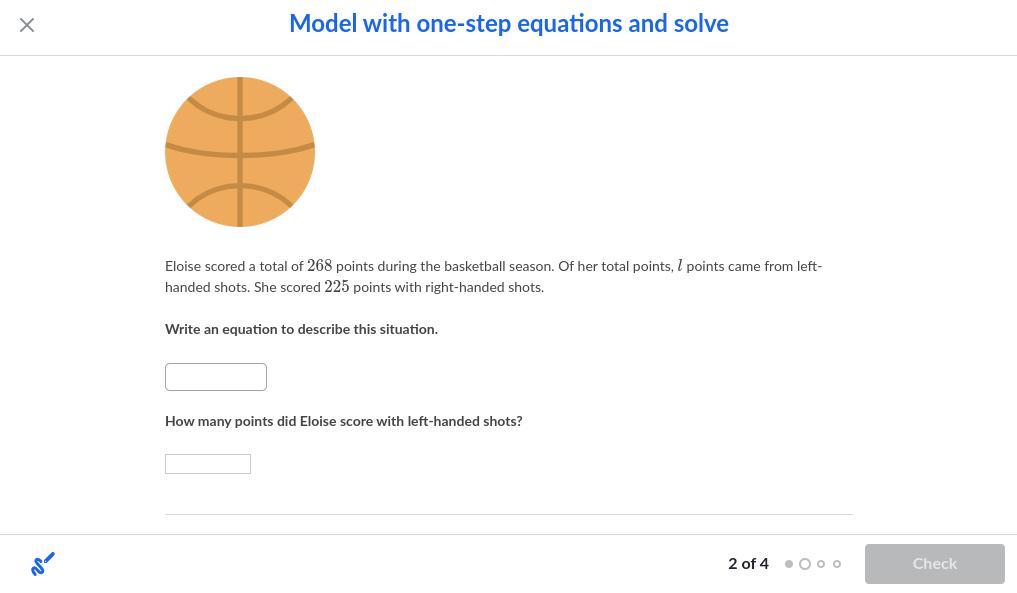Click the basketball illustration

(x=240, y=152)
